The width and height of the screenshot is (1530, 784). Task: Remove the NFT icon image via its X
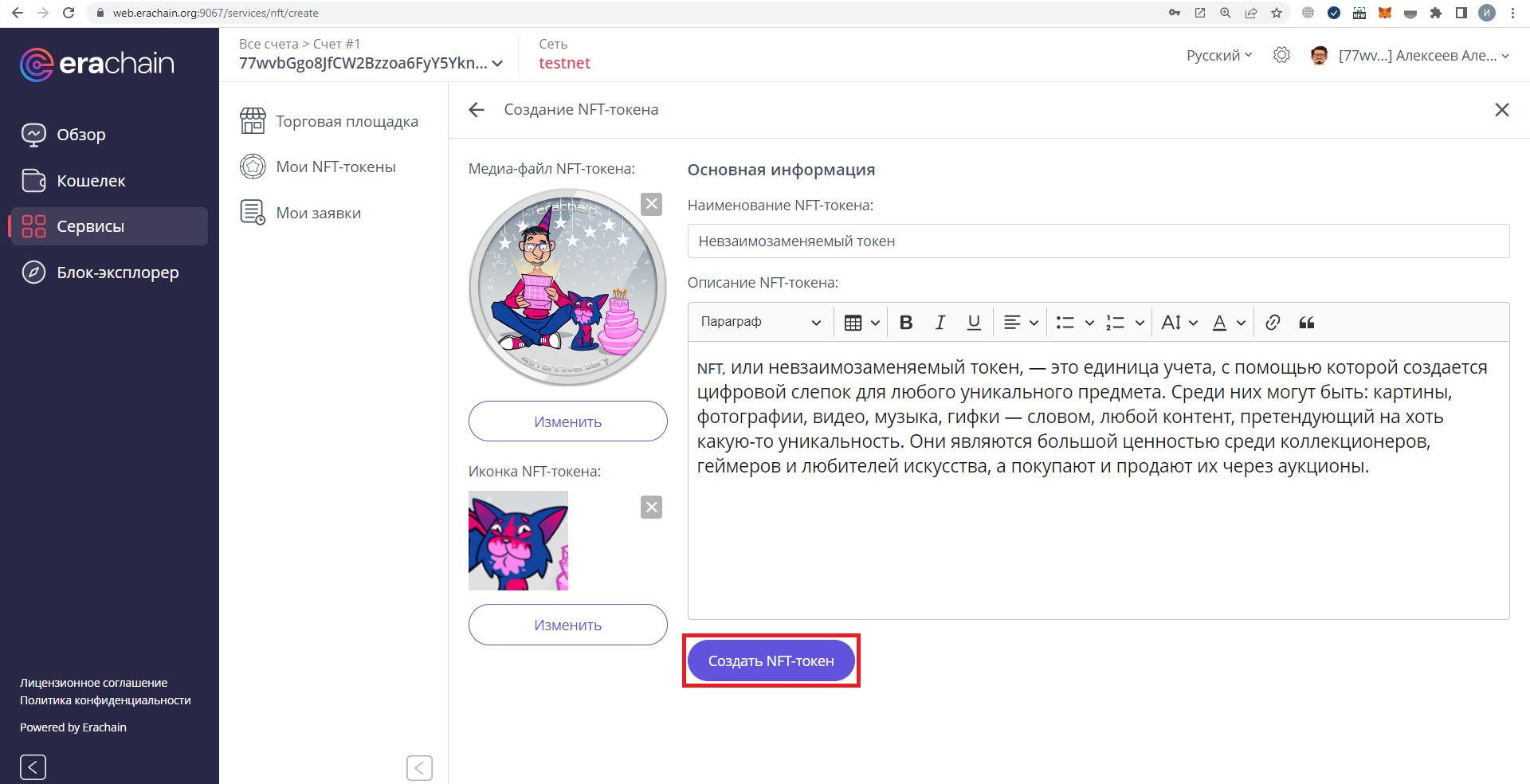pos(652,506)
